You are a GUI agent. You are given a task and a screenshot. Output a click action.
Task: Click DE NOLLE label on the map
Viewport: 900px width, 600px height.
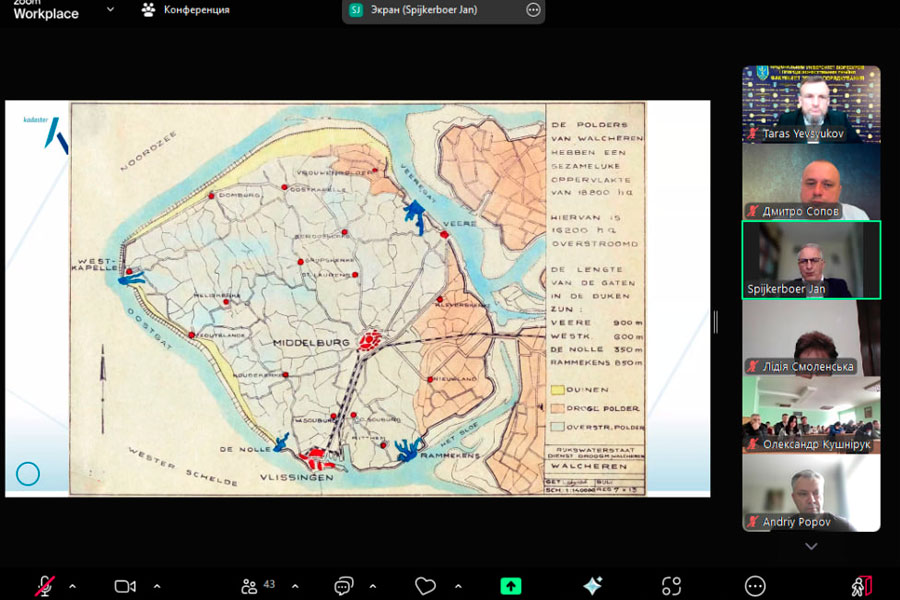point(245,450)
